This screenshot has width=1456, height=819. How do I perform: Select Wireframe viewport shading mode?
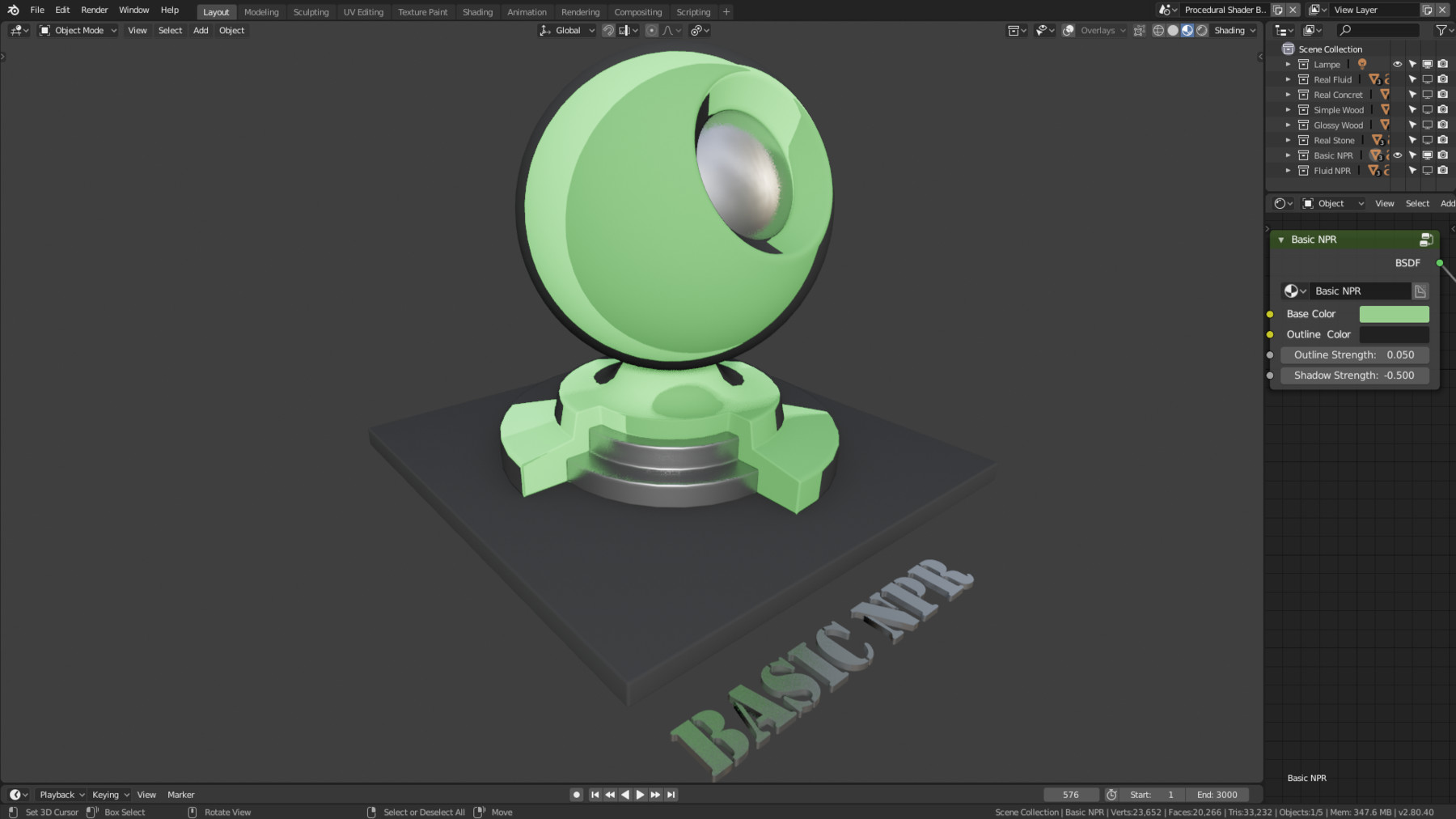(x=1158, y=30)
